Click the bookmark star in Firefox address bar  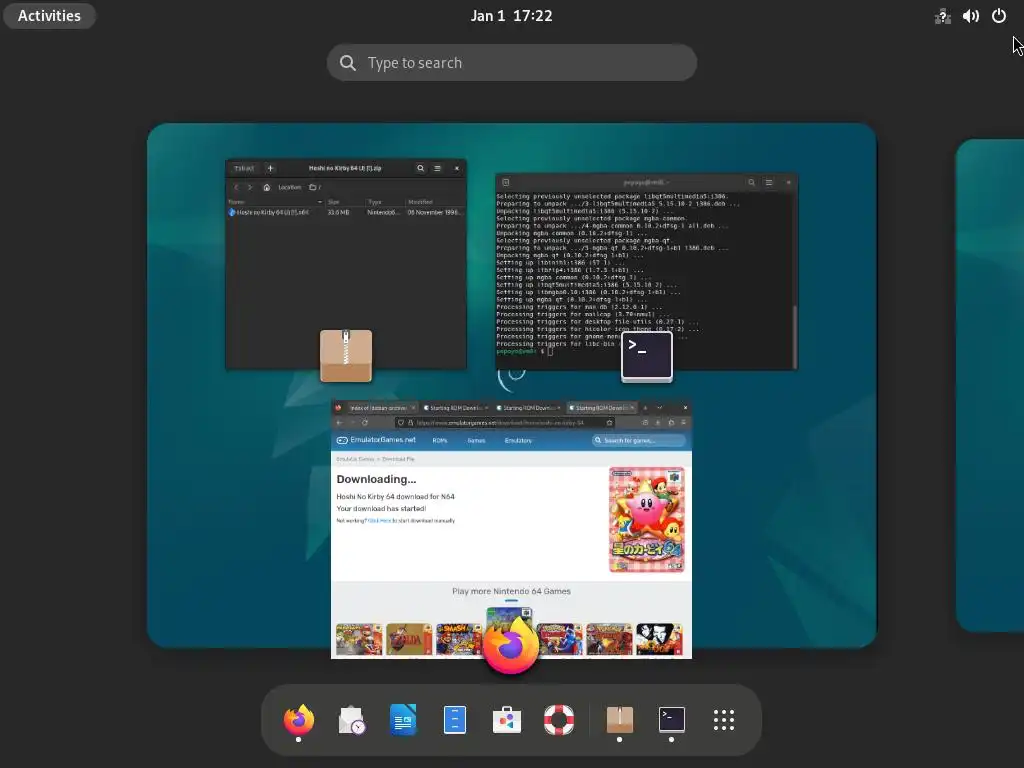click(x=609, y=423)
